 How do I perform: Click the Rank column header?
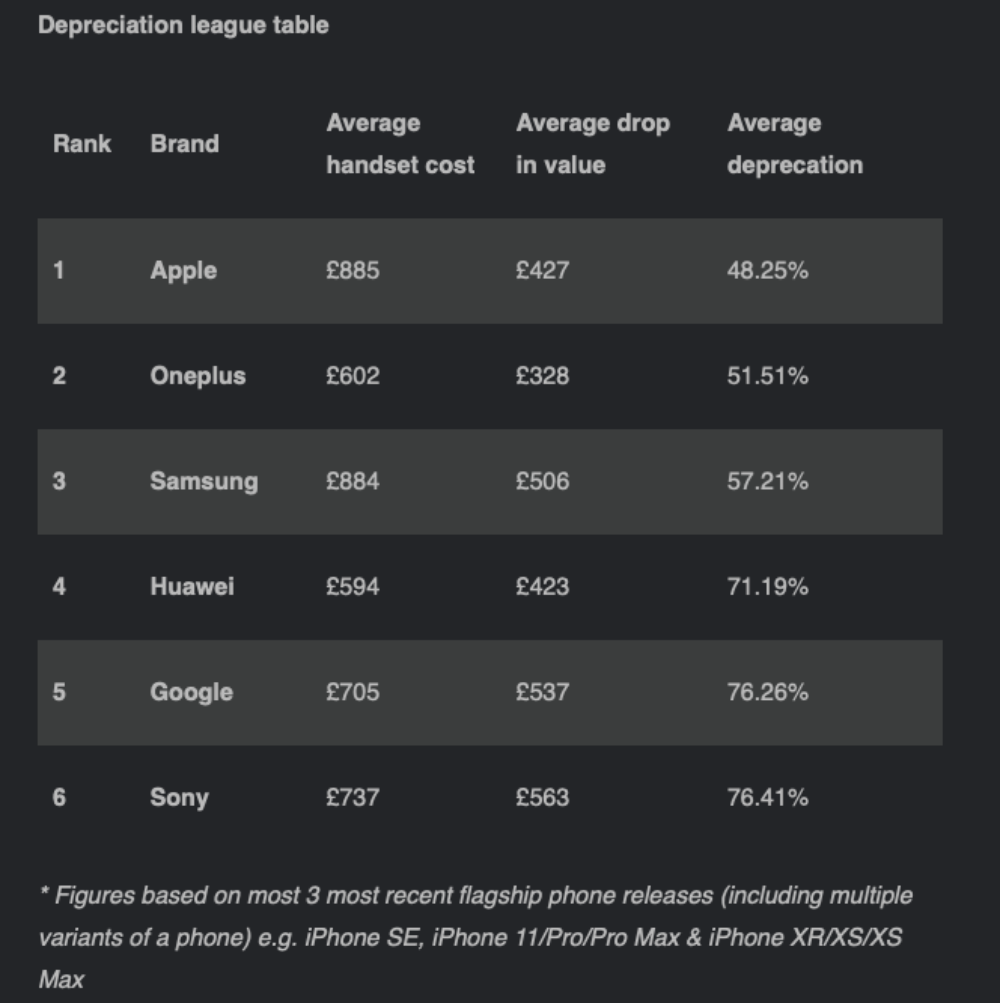[82, 144]
